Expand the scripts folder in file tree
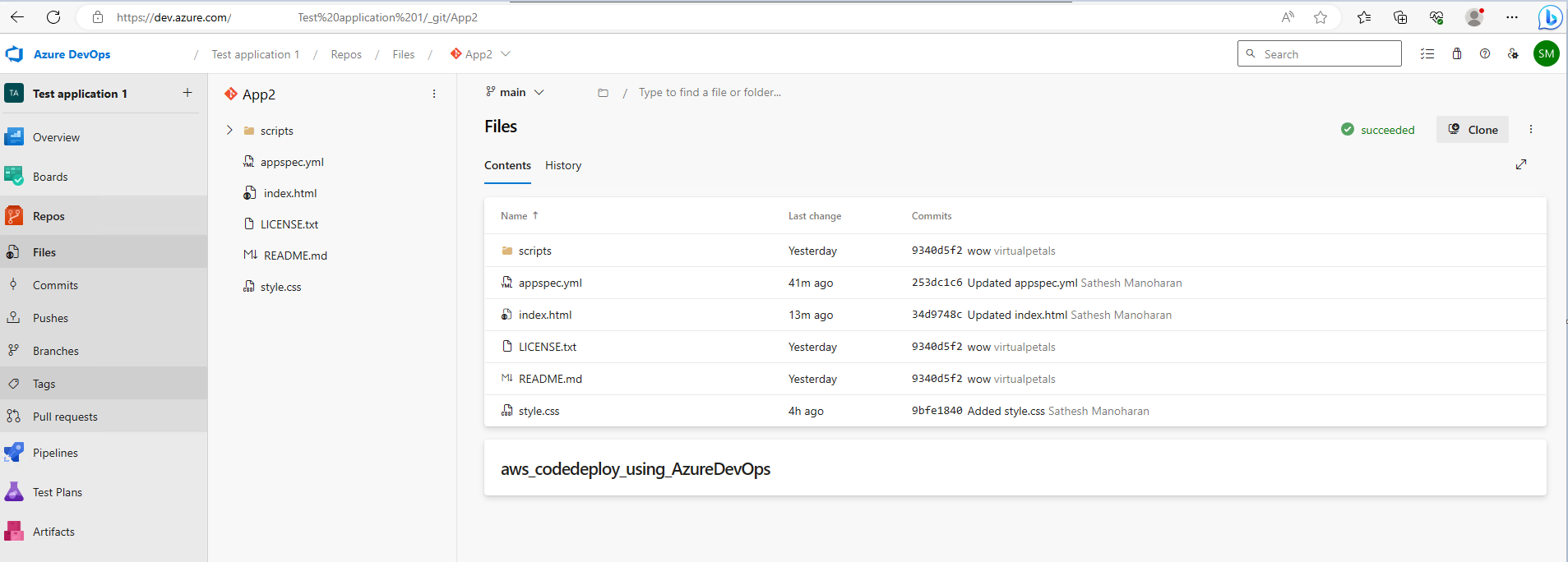The width and height of the screenshot is (1568, 562). pos(229,130)
